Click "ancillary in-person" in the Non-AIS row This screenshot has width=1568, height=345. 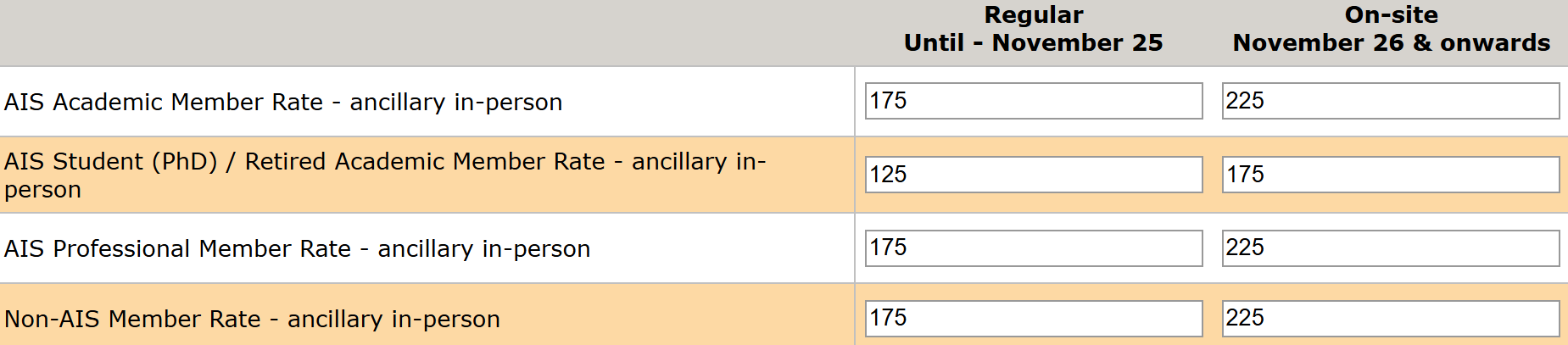(x=393, y=320)
